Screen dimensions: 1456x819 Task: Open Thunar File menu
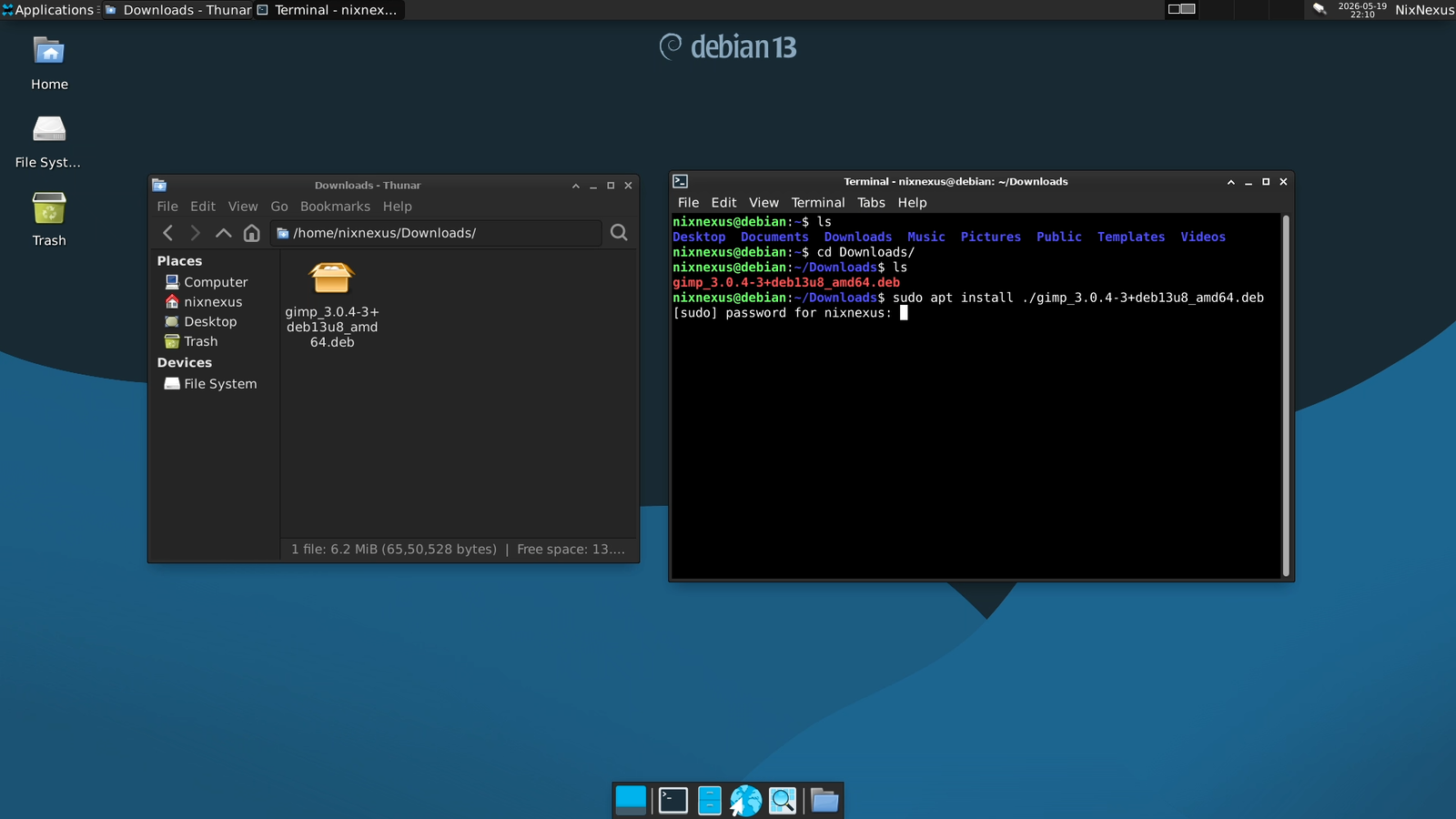pyautogui.click(x=167, y=207)
